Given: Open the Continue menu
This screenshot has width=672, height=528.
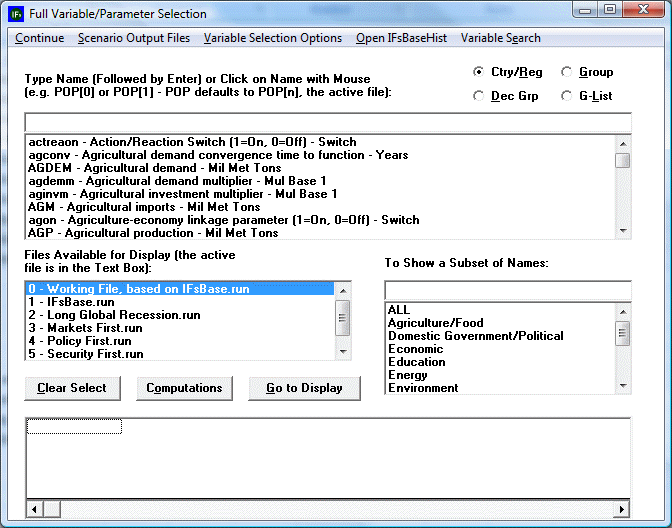Looking at the screenshot, I should [39, 38].
